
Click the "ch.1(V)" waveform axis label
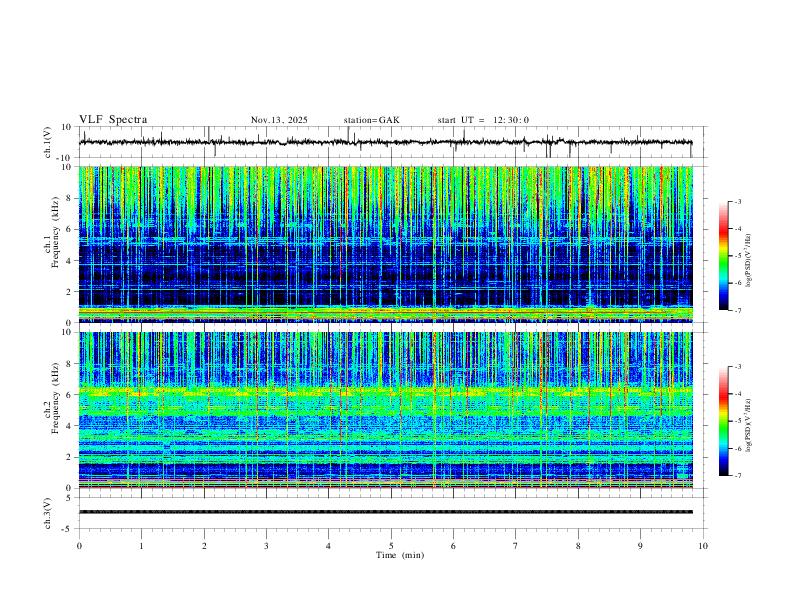tap(47, 142)
